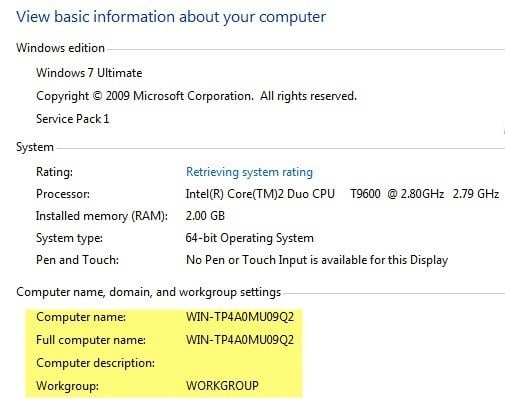Click the Pen and Touch label
Screen dimensions: 505x399
pyautogui.click(x=77, y=260)
